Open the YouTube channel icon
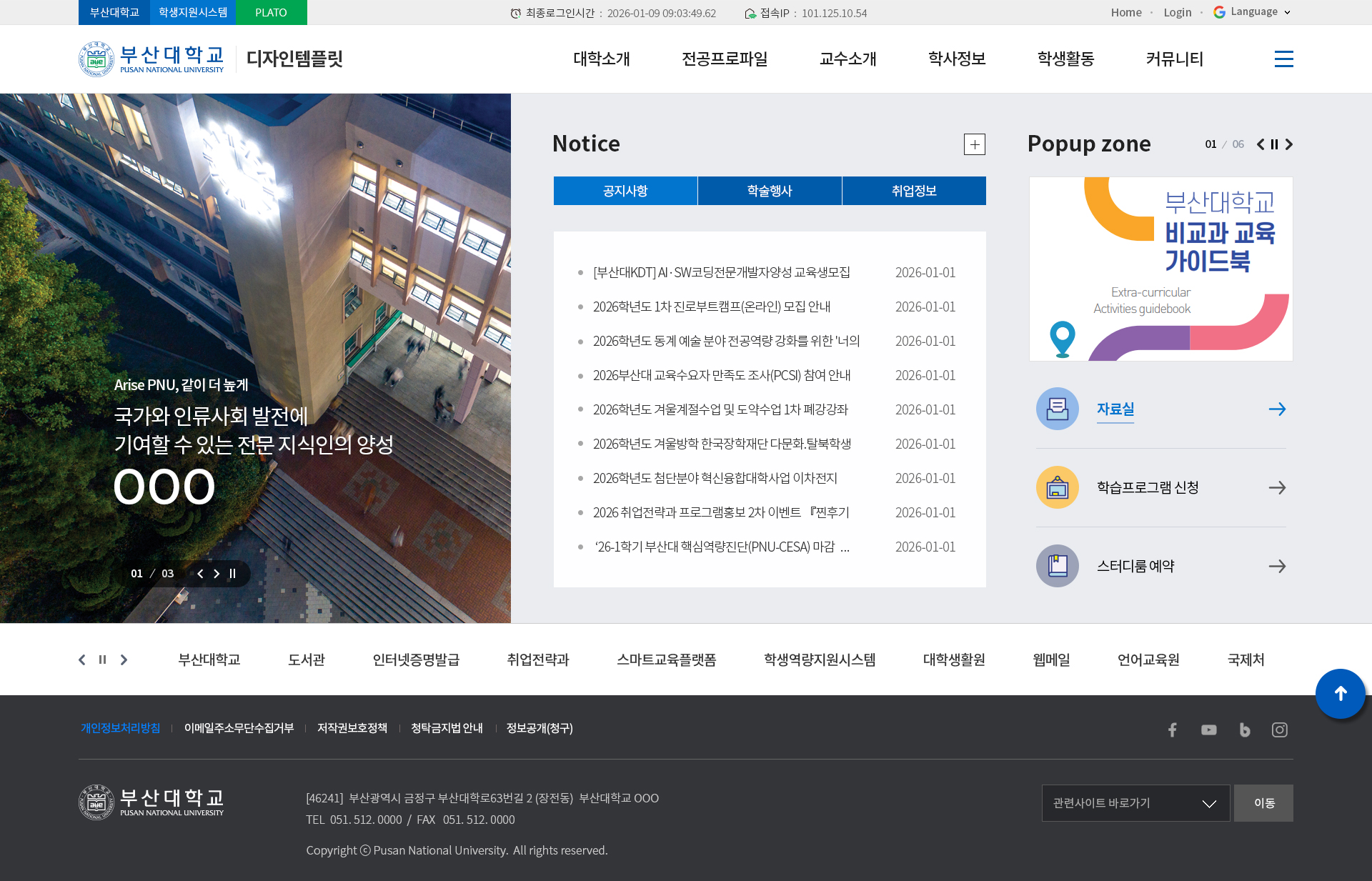The width and height of the screenshot is (1372, 881). [1209, 730]
